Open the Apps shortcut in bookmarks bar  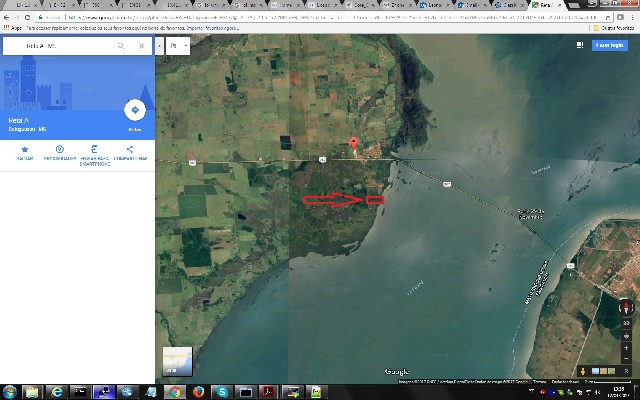(12, 28)
